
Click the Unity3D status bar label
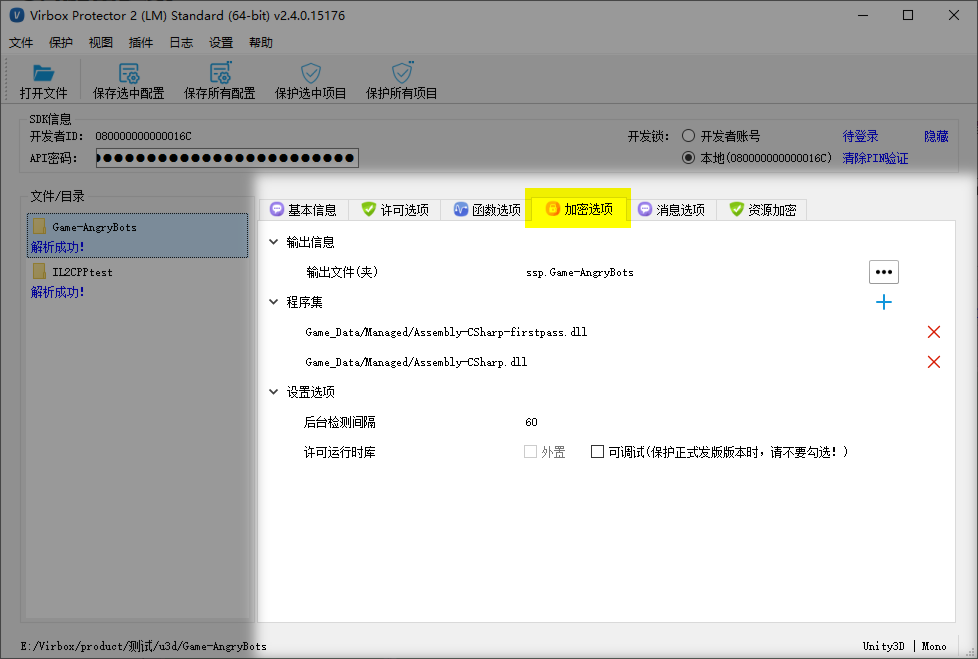tap(883, 646)
